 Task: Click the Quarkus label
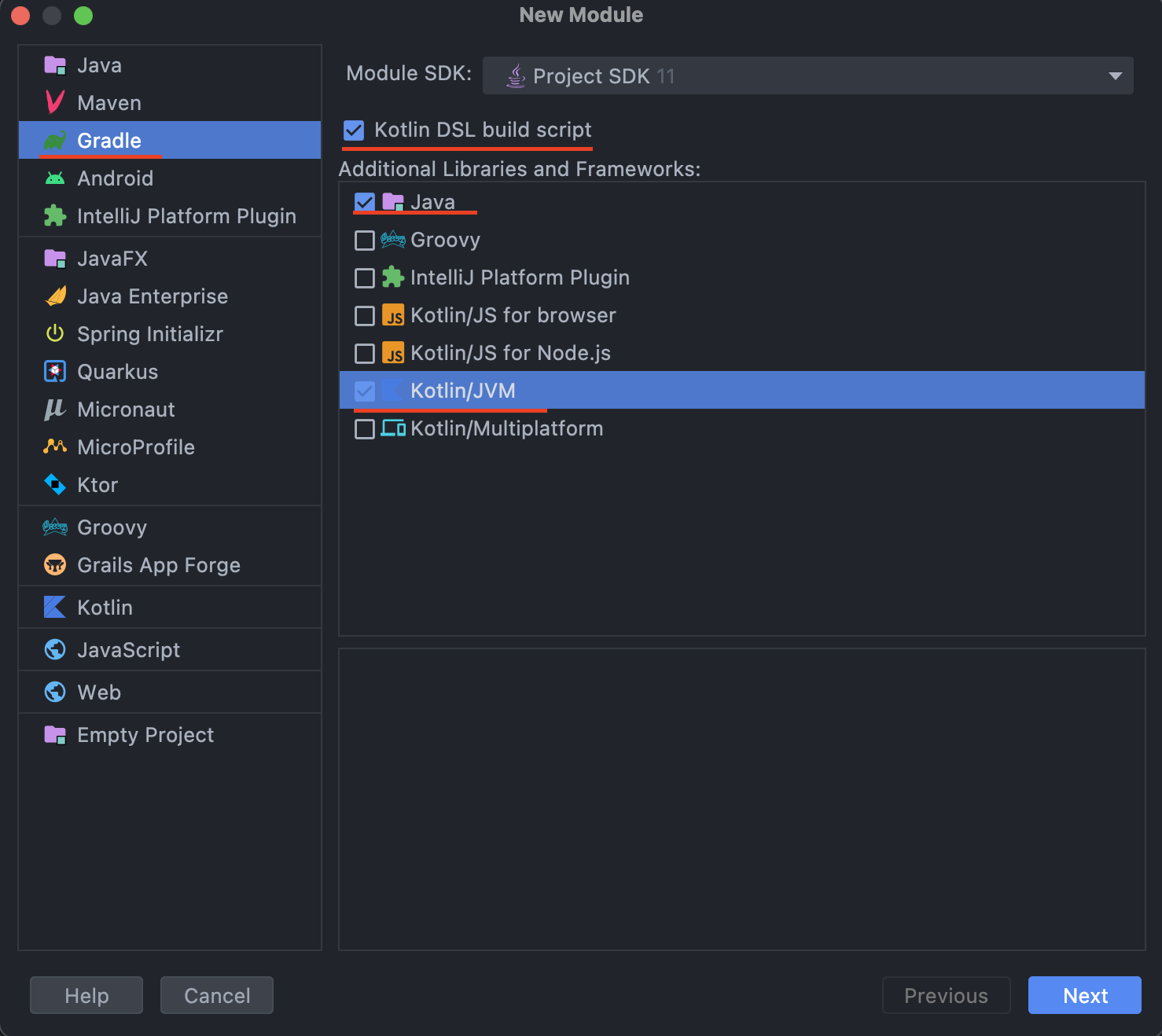(x=118, y=372)
